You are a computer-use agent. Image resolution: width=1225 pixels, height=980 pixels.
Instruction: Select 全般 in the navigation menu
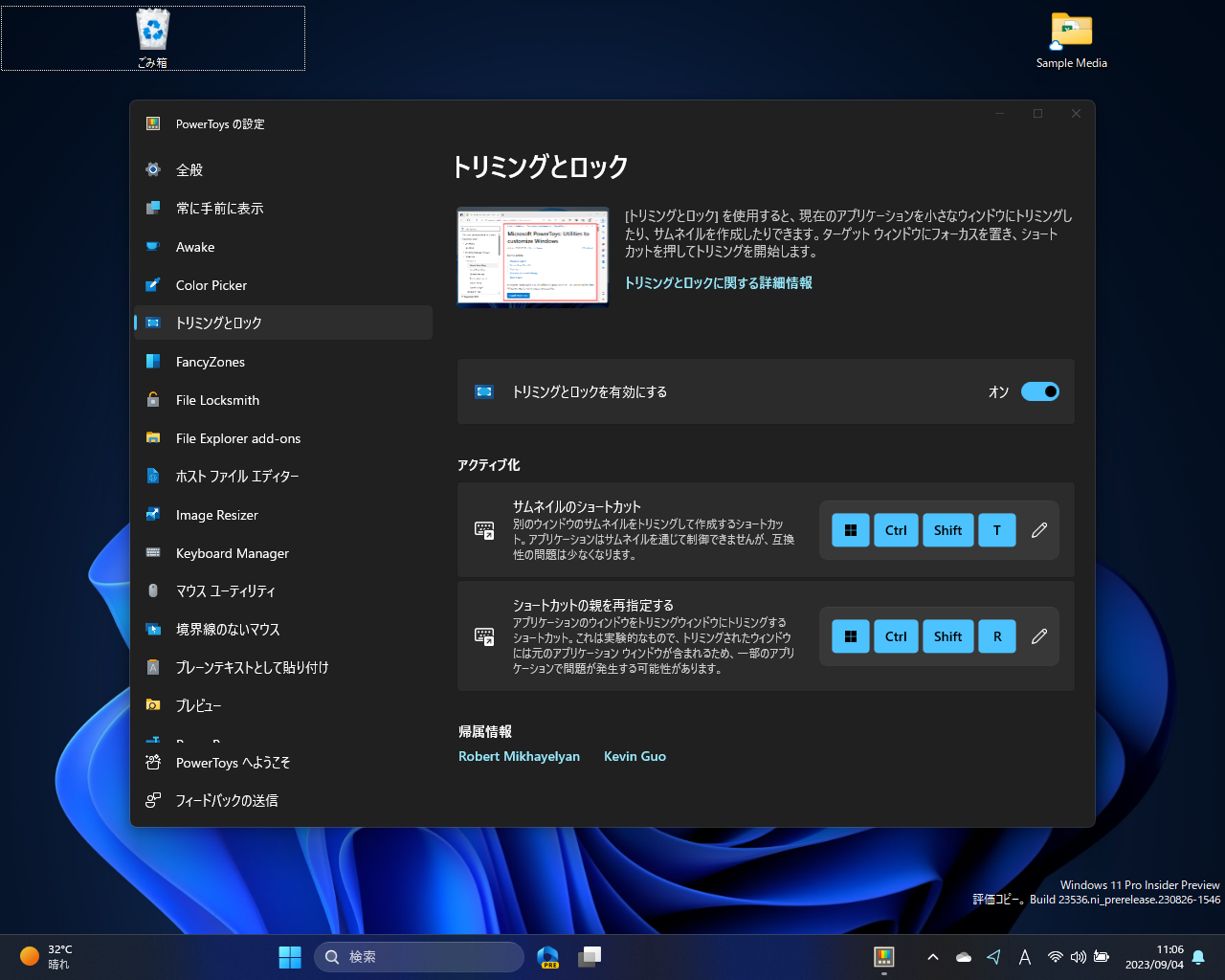click(189, 169)
